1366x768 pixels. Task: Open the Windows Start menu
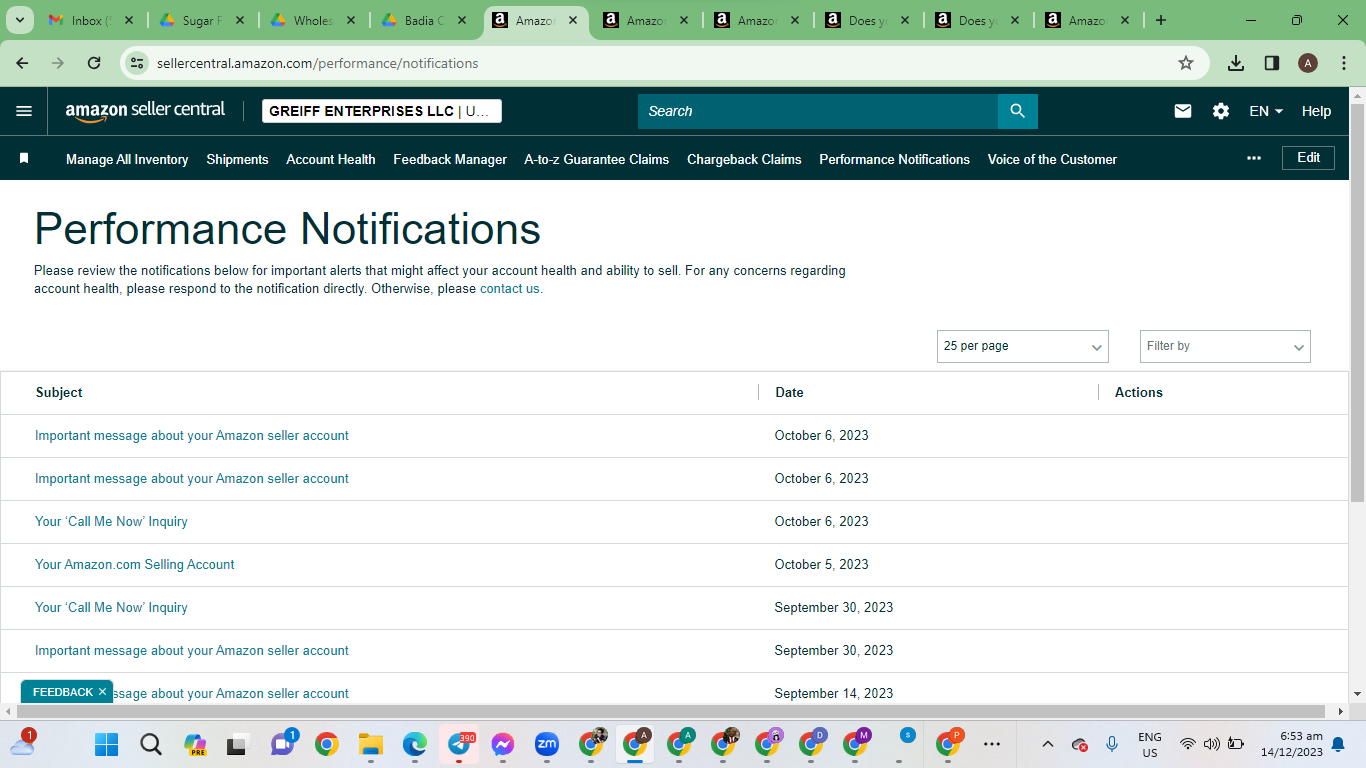click(x=106, y=744)
